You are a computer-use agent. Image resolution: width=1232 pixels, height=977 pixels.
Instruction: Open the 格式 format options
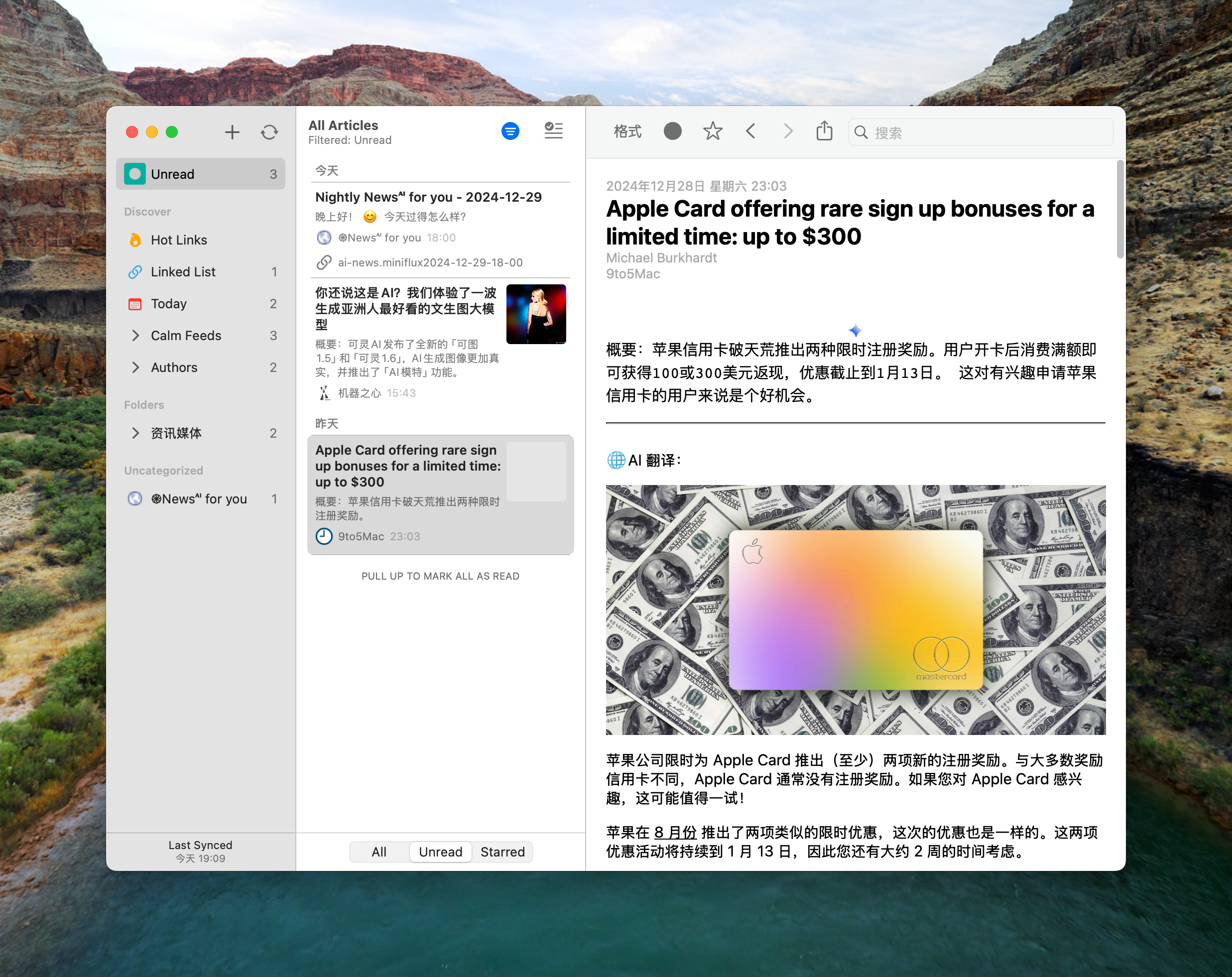click(x=627, y=132)
